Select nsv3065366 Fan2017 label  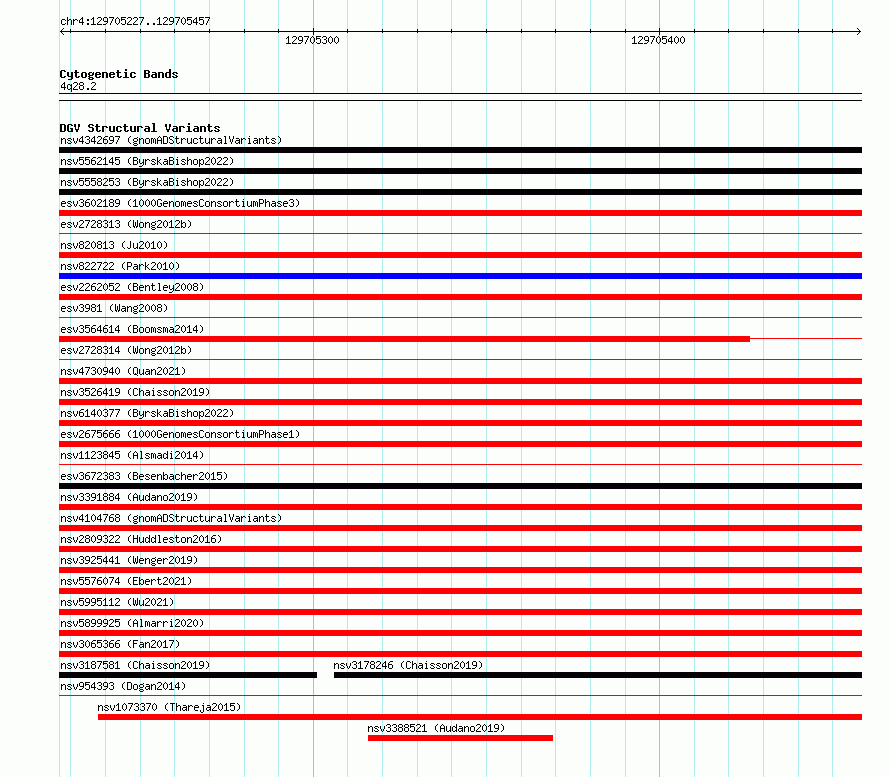(120, 644)
